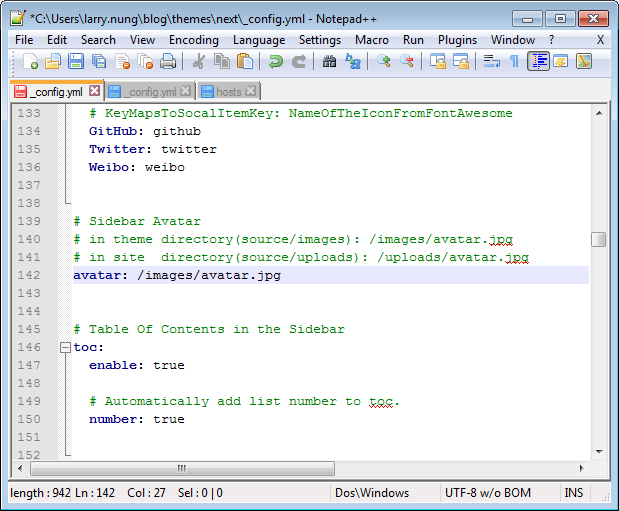Close the active _config.yml tab
This screenshot has height=511, width=619.
tap(94, 91)
